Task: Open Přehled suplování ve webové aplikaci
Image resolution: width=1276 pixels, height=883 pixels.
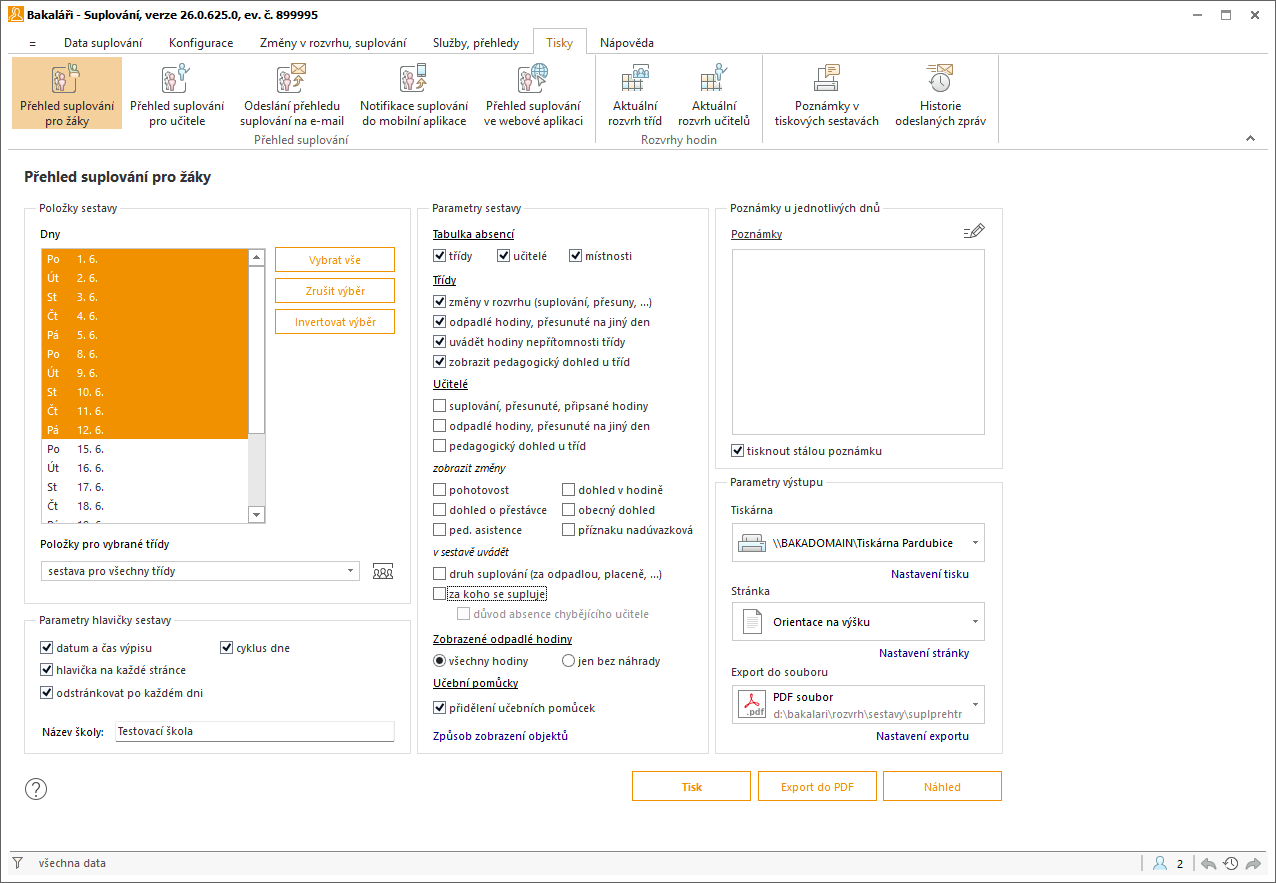Action: click(x=533, y=93)
